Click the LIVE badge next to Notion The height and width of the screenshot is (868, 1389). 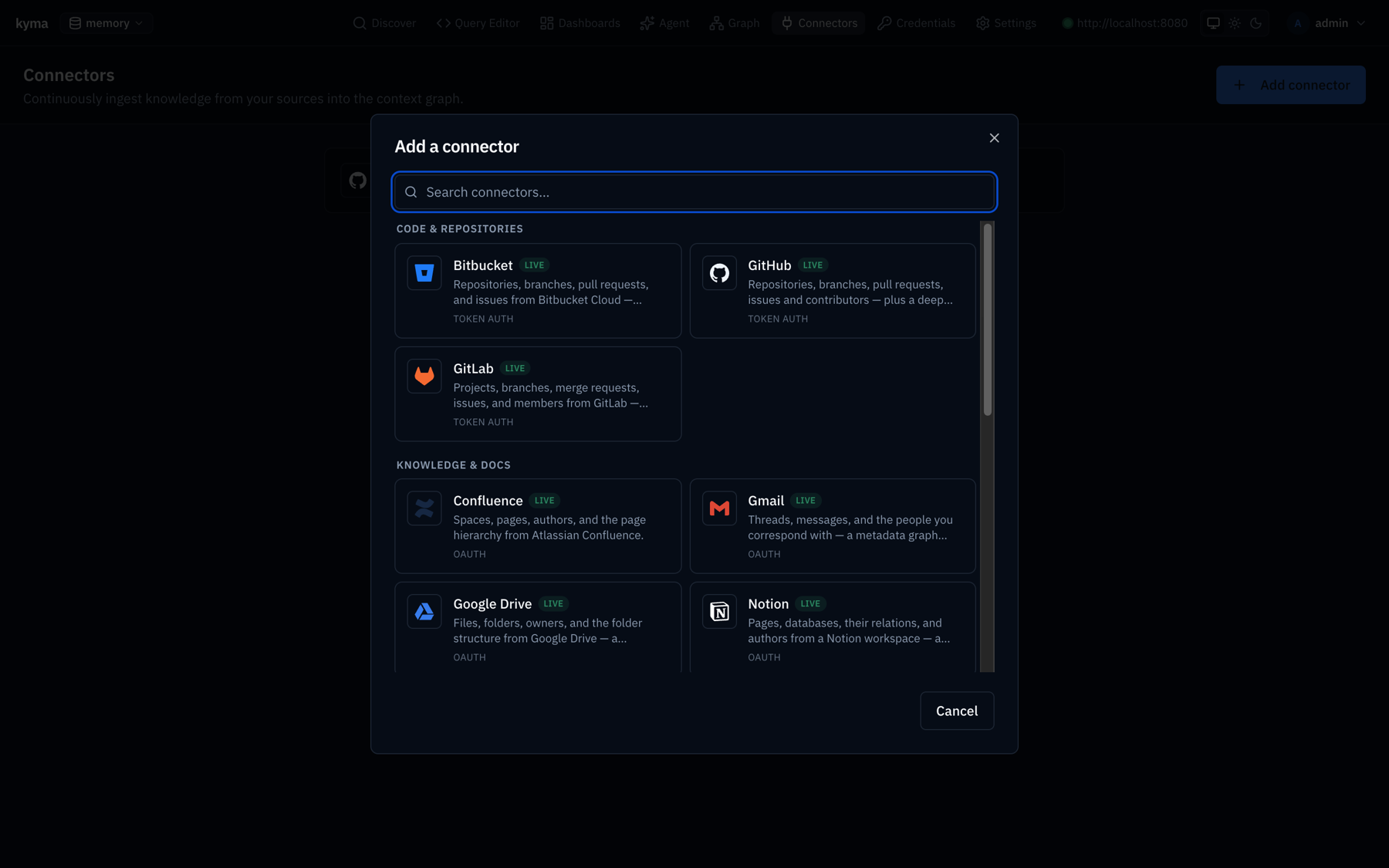(810, 604)
